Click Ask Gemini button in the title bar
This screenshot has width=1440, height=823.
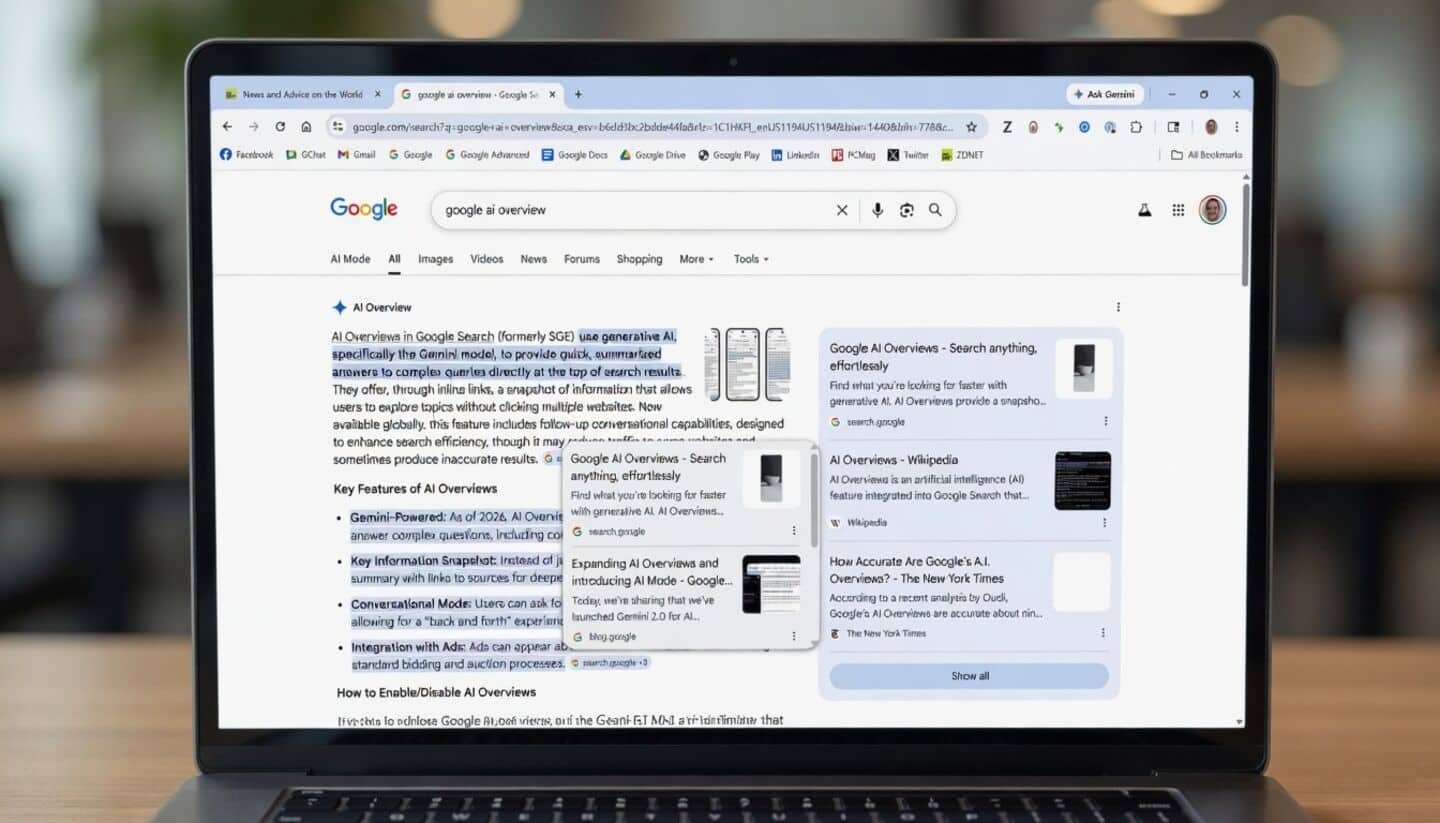[1105, 94]
